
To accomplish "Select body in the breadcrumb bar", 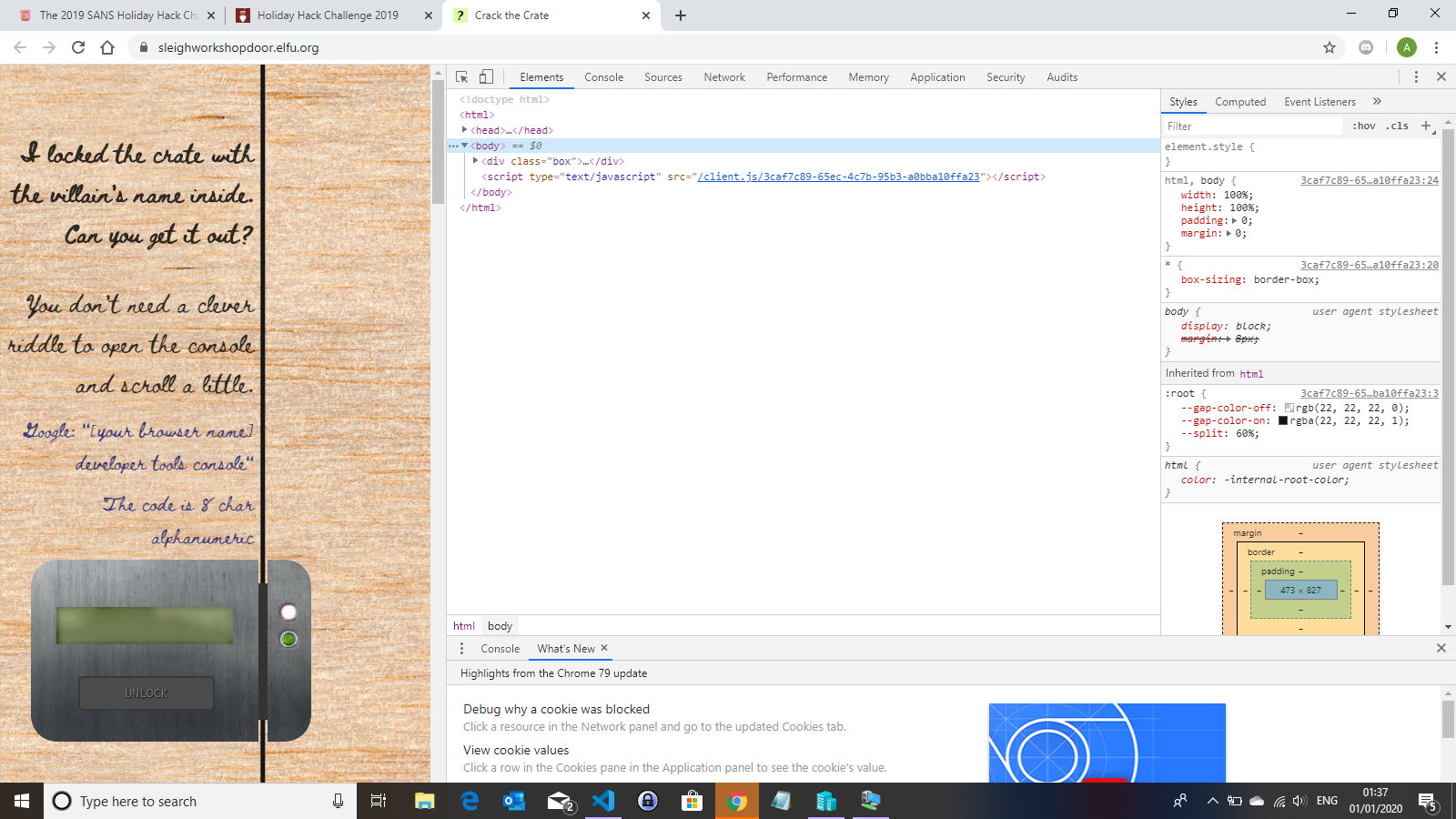I will point(500,626).
